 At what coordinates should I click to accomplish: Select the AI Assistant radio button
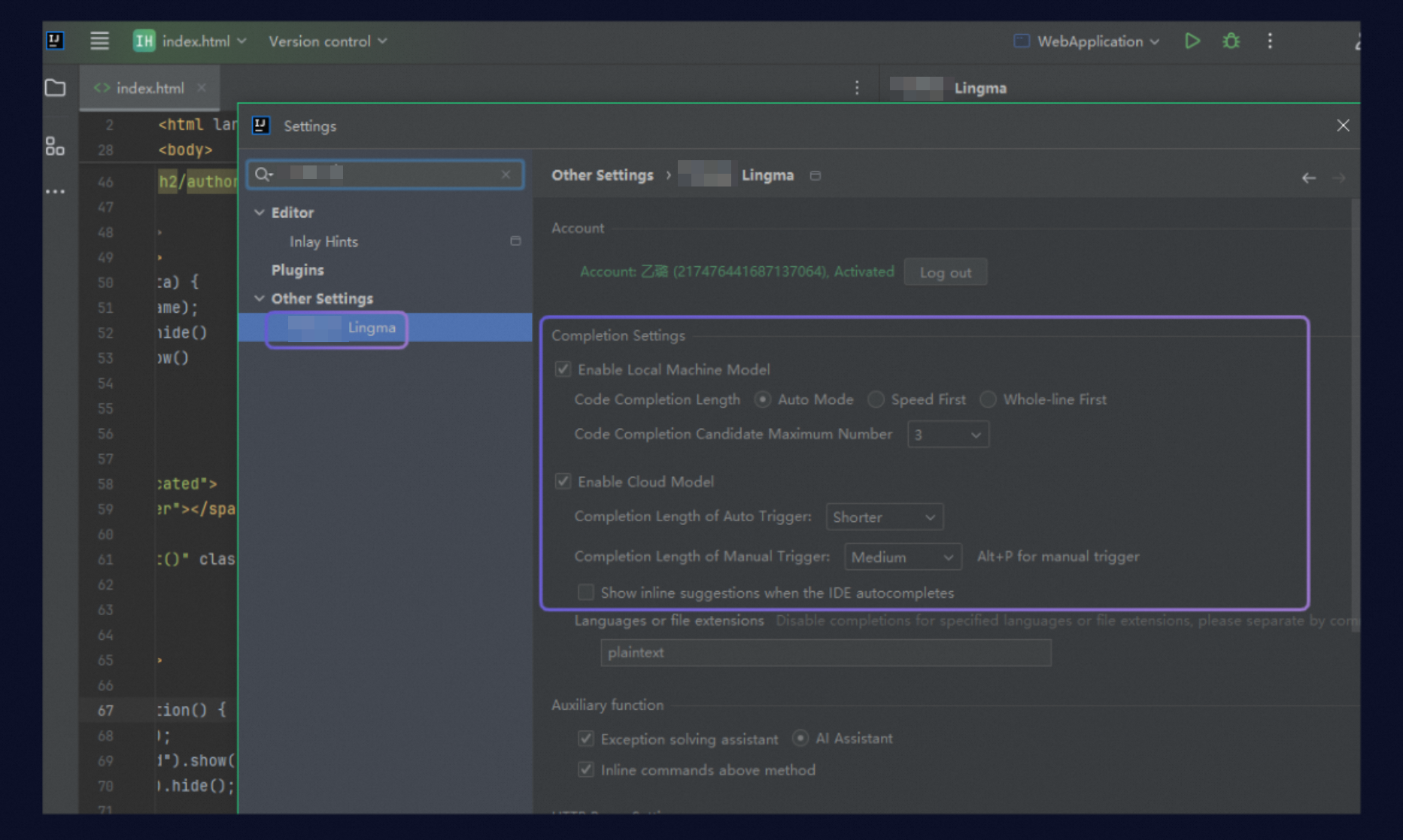pos(800,738)
